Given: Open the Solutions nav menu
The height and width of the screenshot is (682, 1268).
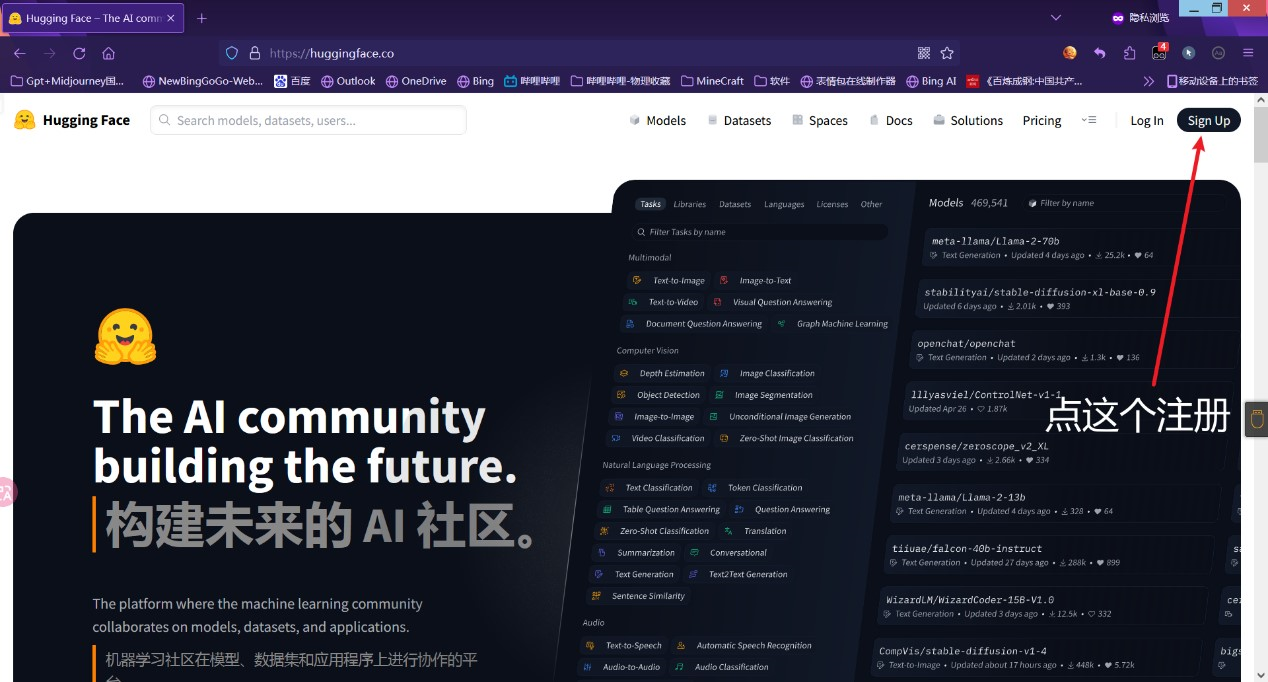Looking at the screenshot, I should tap(968, 120).
